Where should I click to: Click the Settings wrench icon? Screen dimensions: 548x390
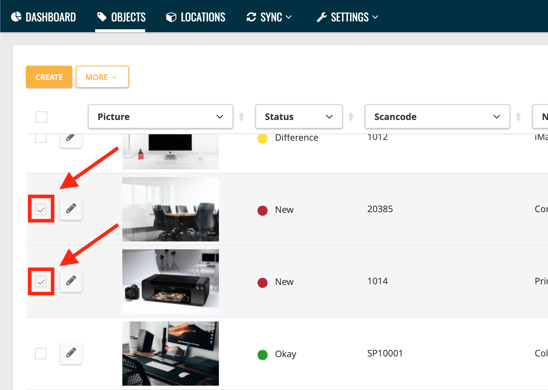click(322, 17)
